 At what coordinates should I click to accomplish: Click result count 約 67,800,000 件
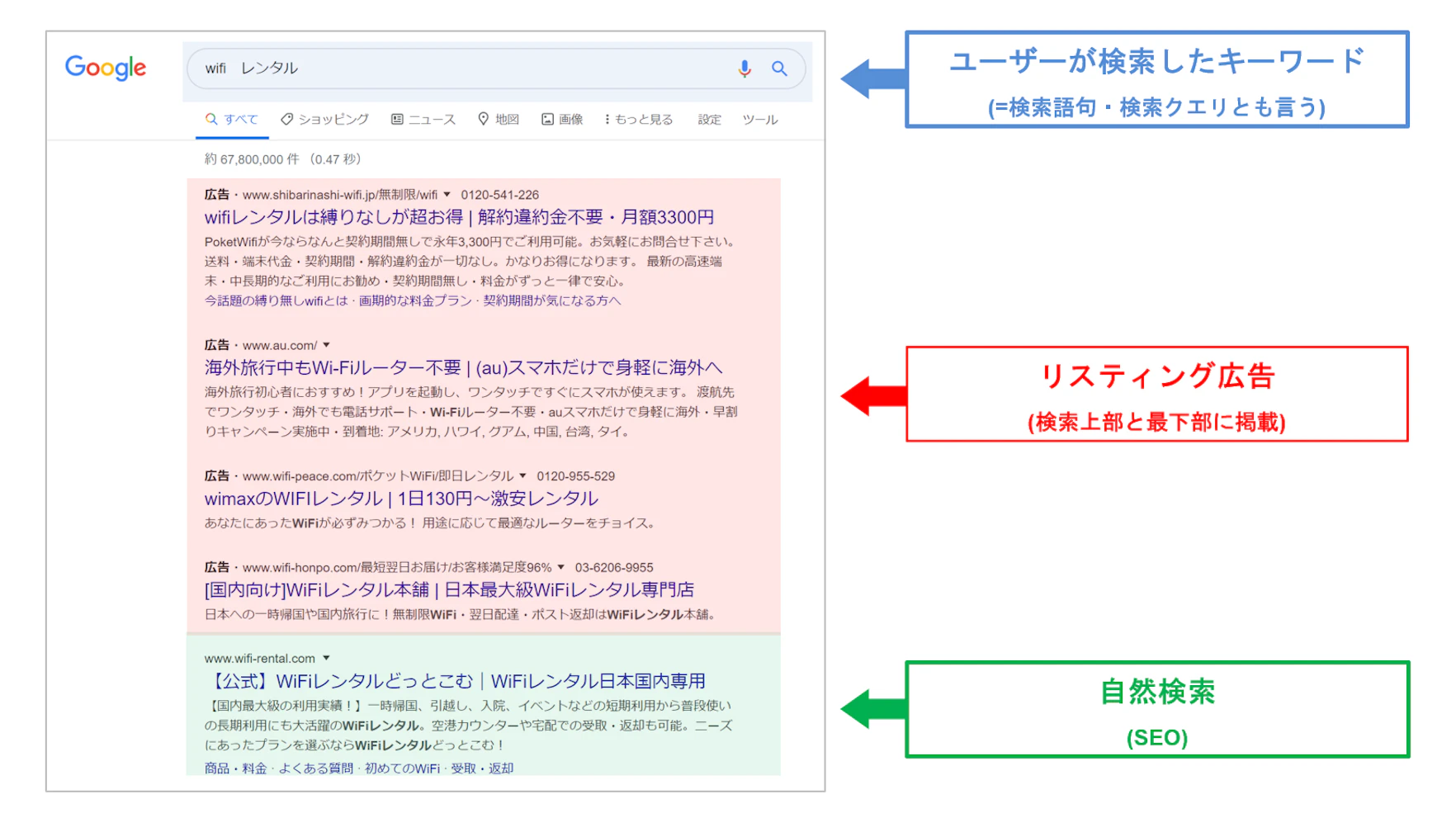[x=252, y=159]
